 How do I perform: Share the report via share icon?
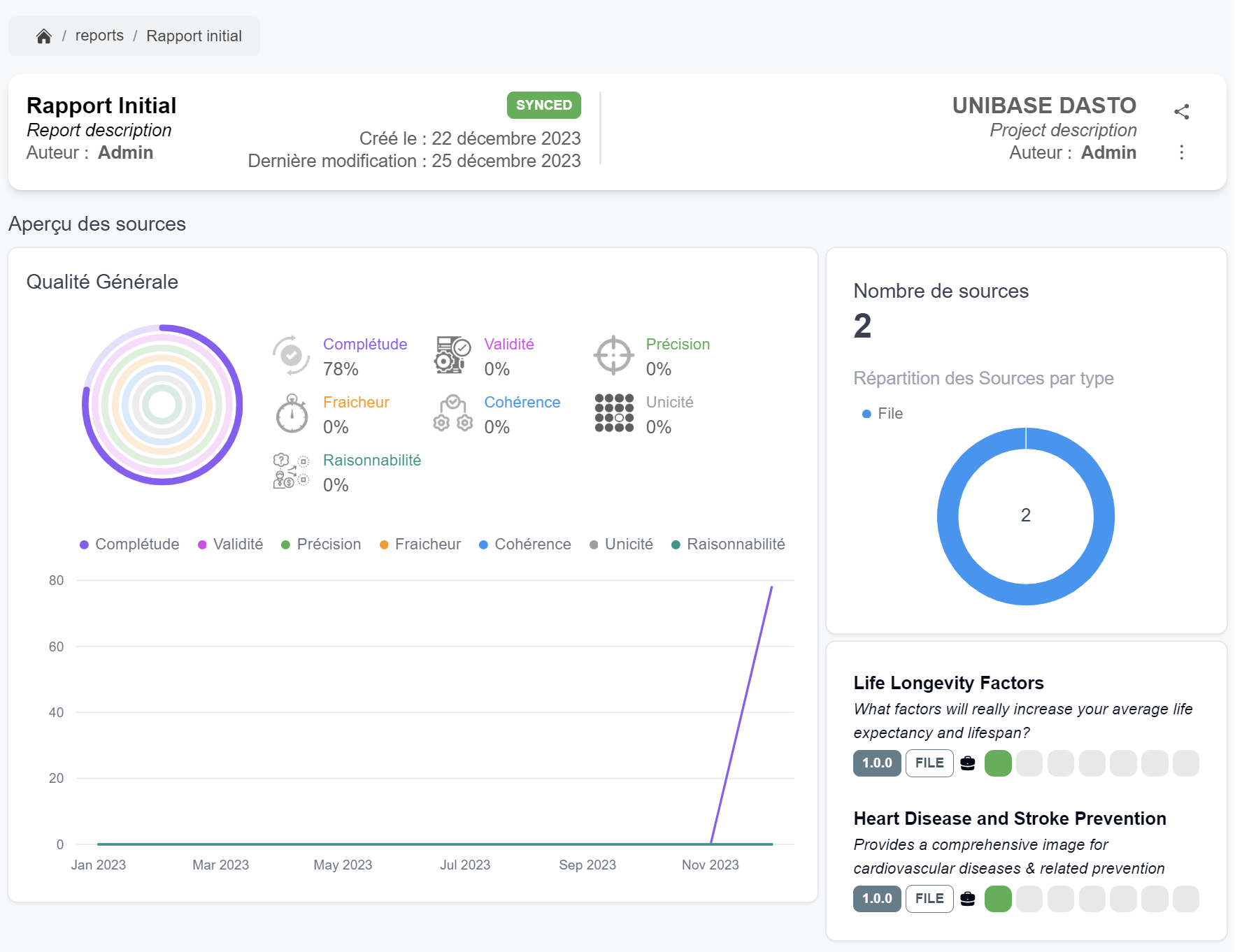coord(1182,112)
